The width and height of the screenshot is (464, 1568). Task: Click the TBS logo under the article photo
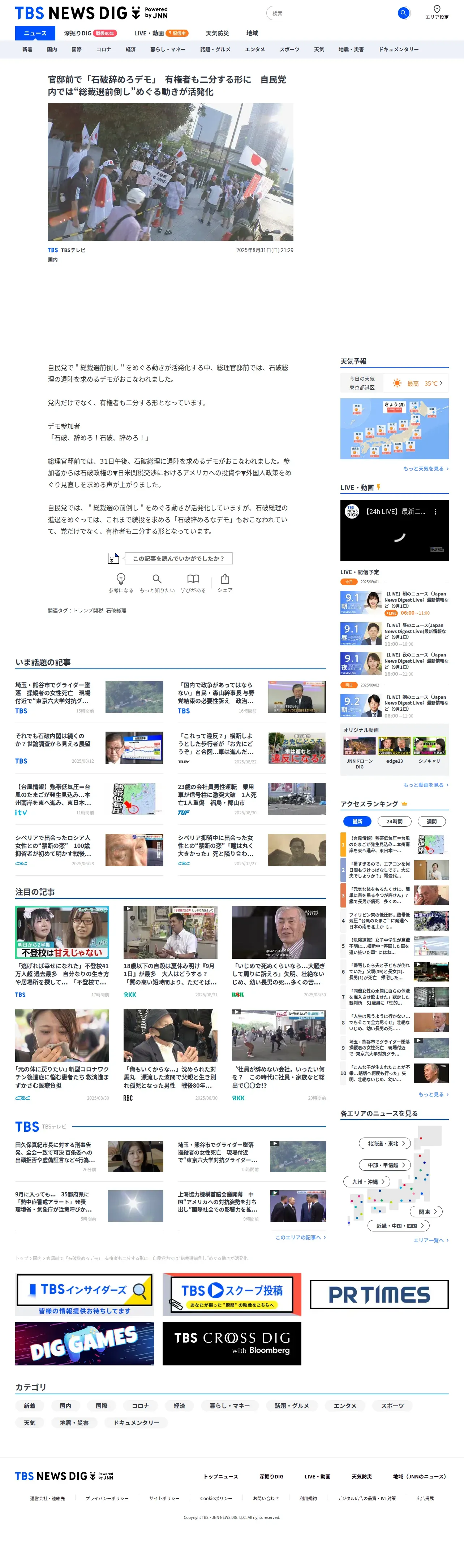click(53, 250)
